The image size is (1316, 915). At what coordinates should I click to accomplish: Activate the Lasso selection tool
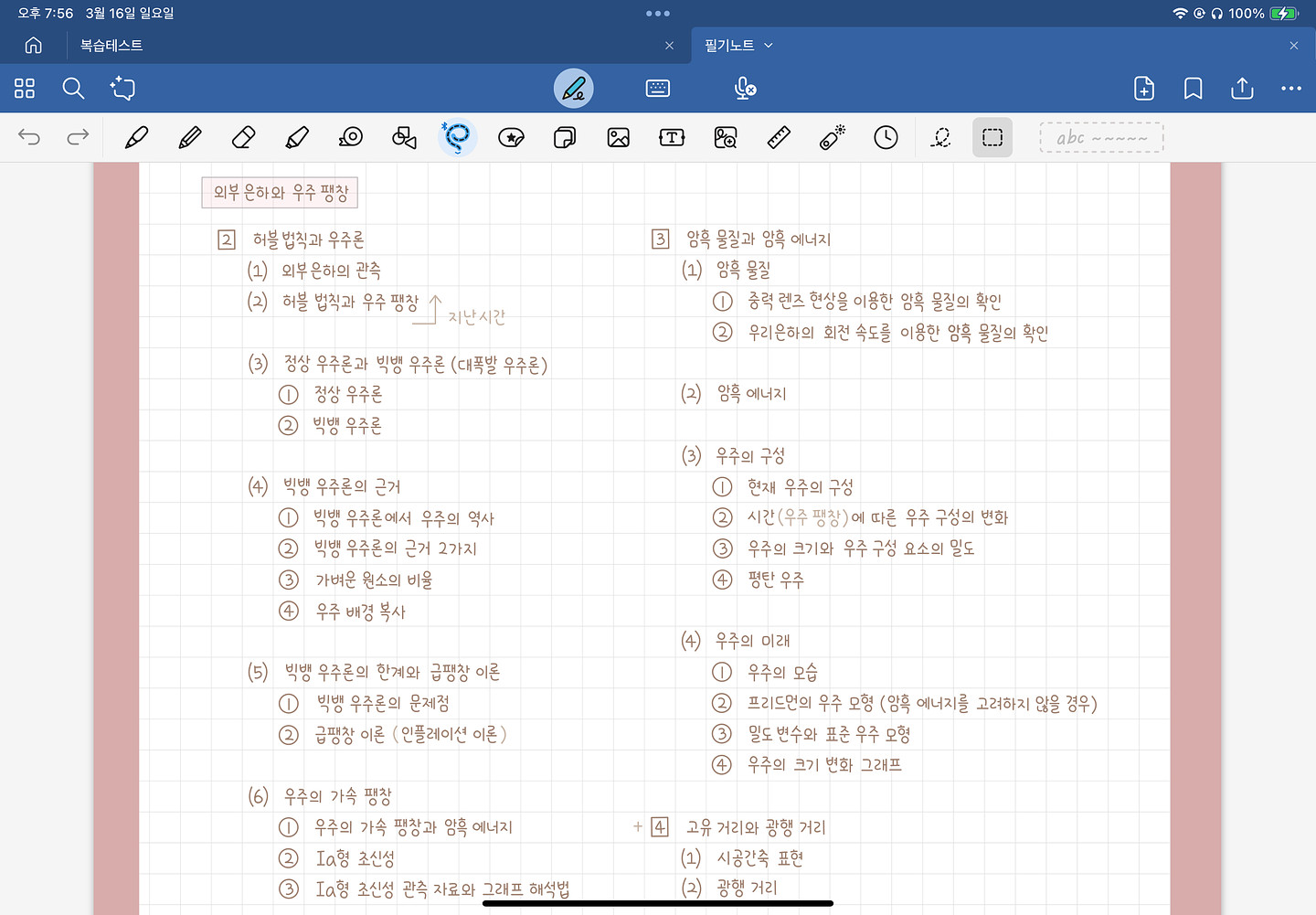(458, 138)
